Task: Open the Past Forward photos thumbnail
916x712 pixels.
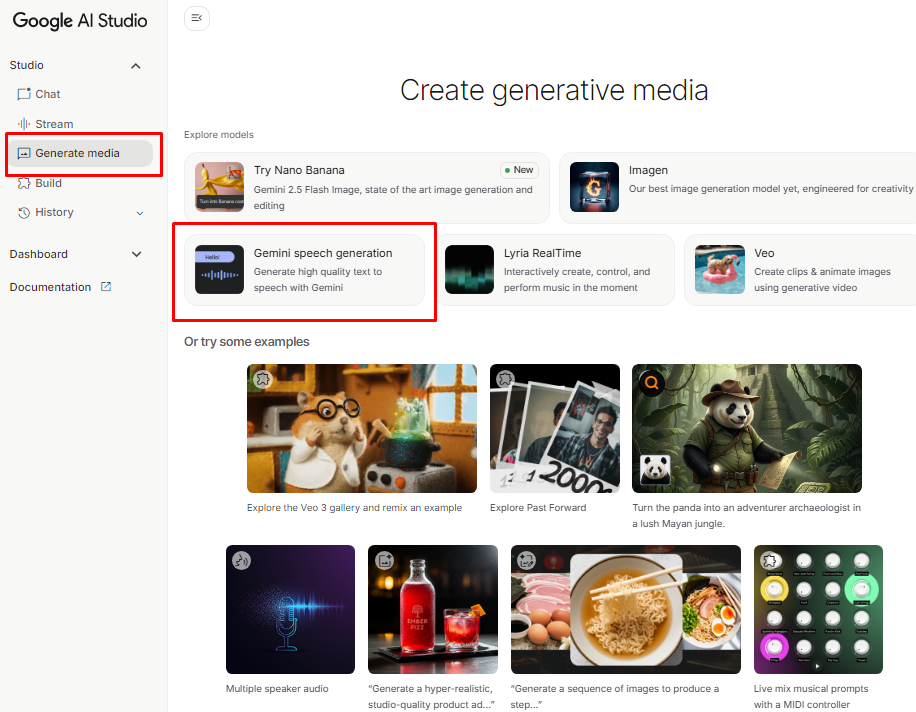Action: (555, 428)
